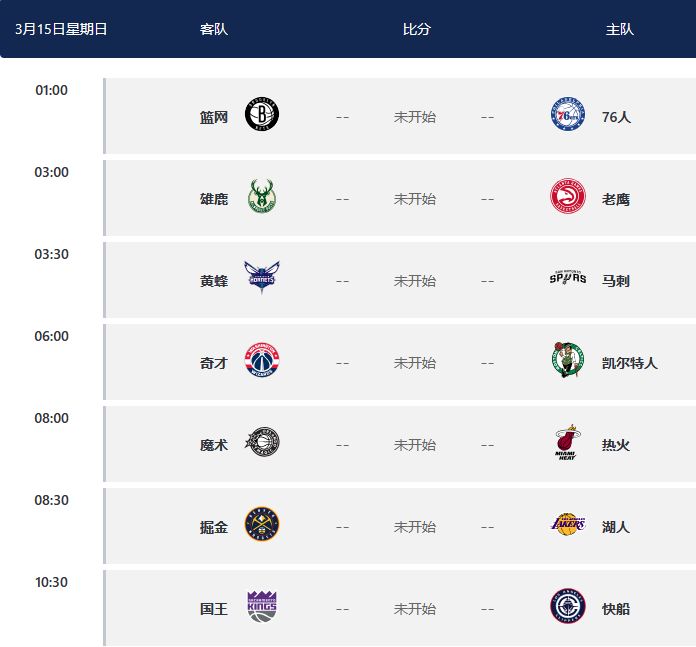Click the San Antonio Spurs logo
The width and height of the screenshot is (696, 647).
click(x=567, y=278)
